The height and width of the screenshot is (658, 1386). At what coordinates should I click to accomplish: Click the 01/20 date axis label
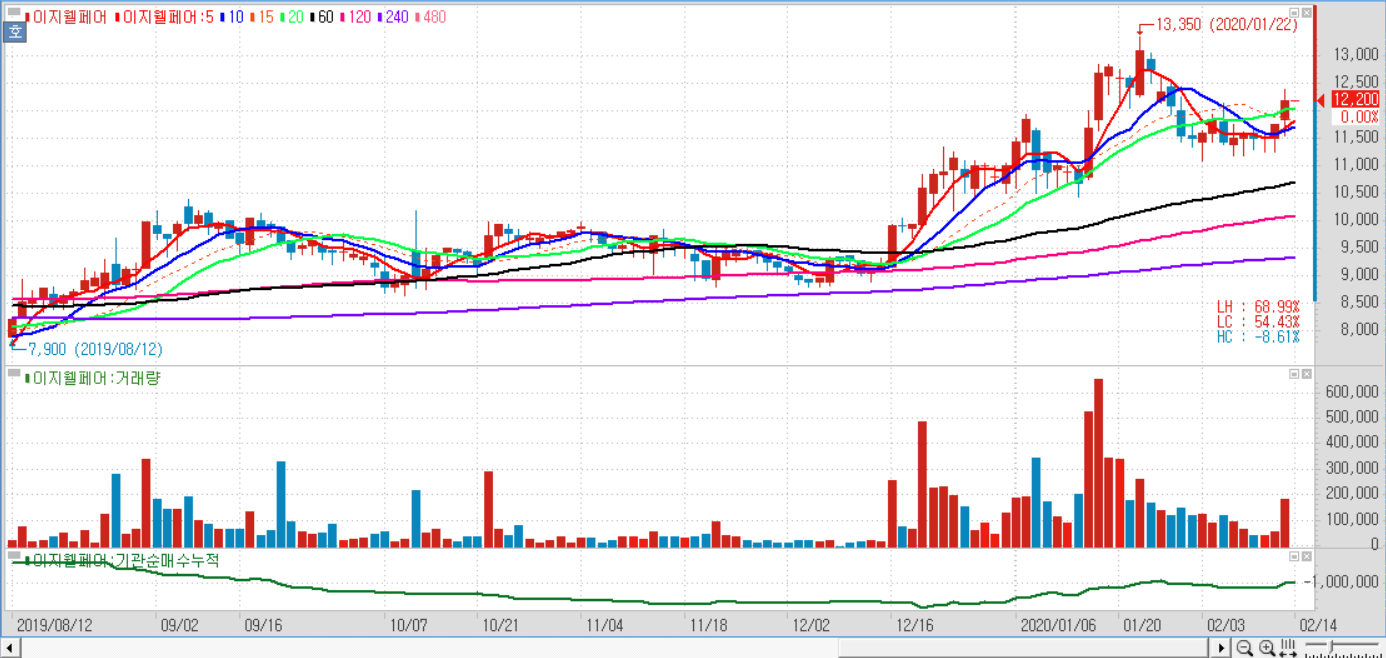coord(1141,625)
